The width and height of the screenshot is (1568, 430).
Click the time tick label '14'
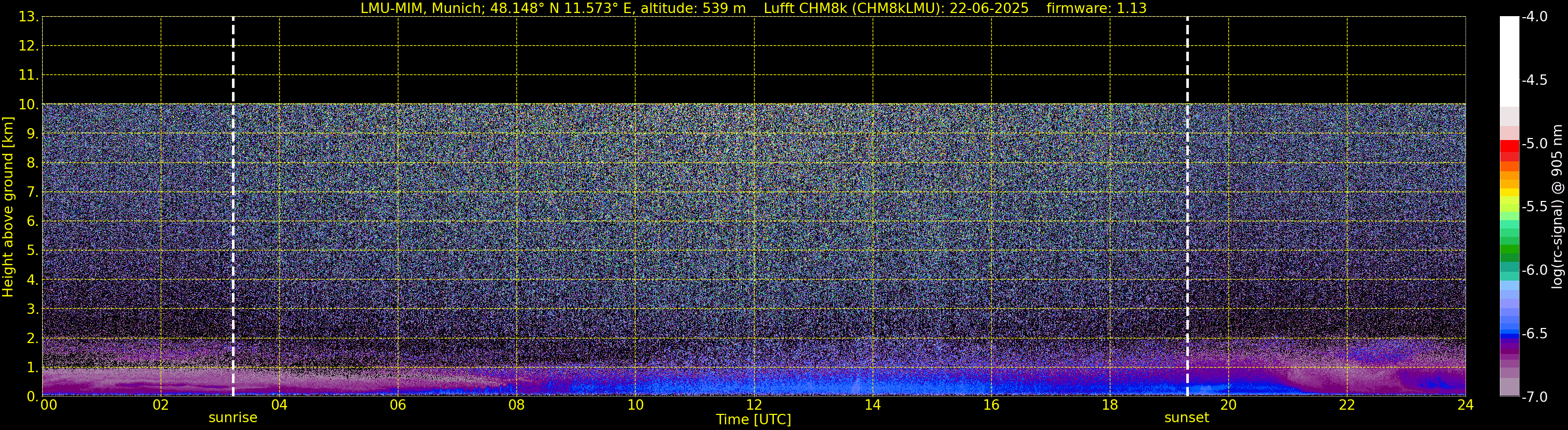pyautogui.click(x=873, y=405)
